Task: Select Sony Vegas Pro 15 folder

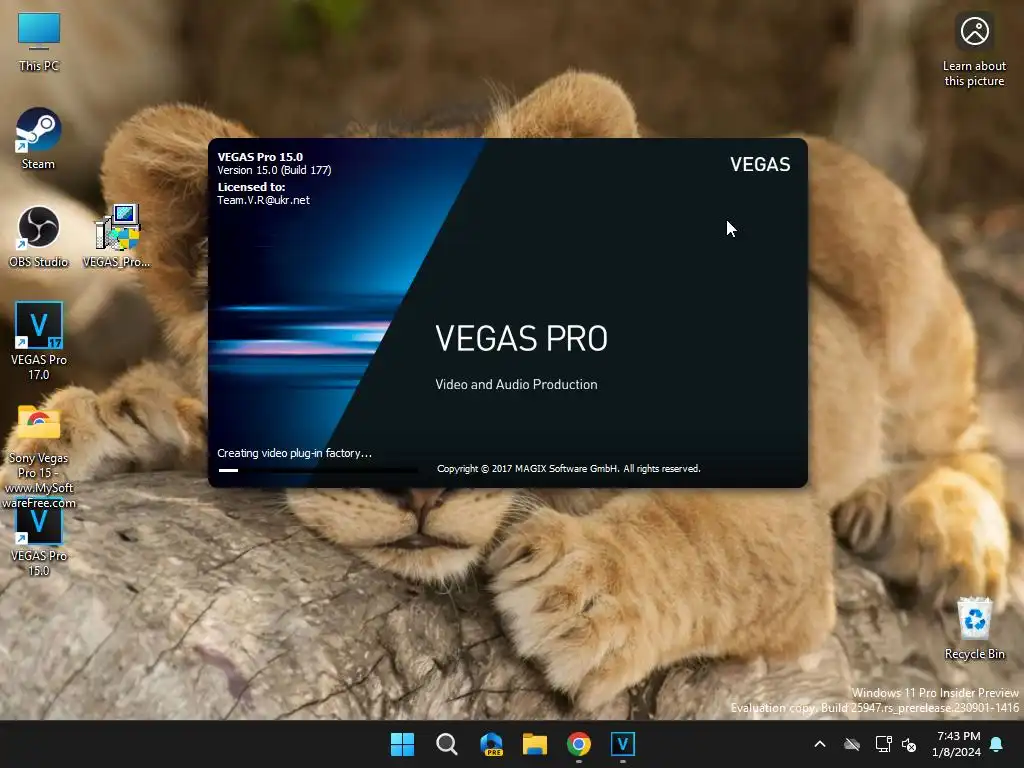Action: [39, 456]
